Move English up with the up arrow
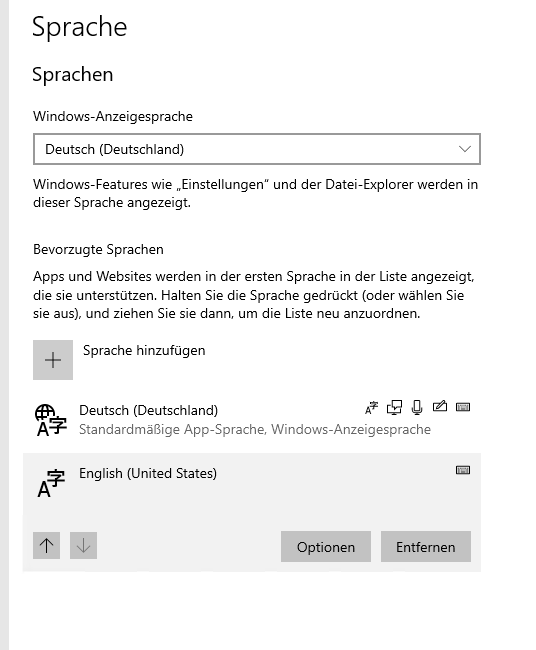The image size is (536, 650). [x=46, y=546]
